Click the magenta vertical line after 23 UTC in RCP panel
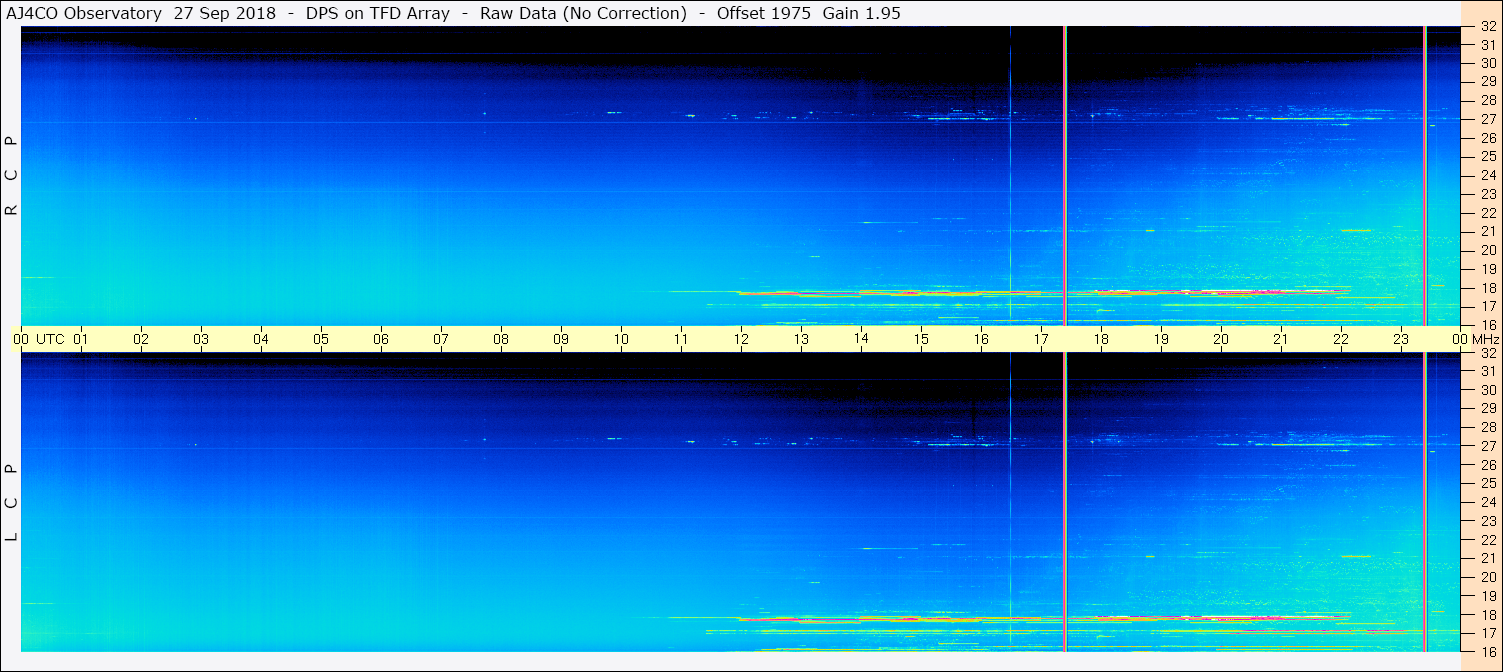1503x672 pixels. point(1424,175)
